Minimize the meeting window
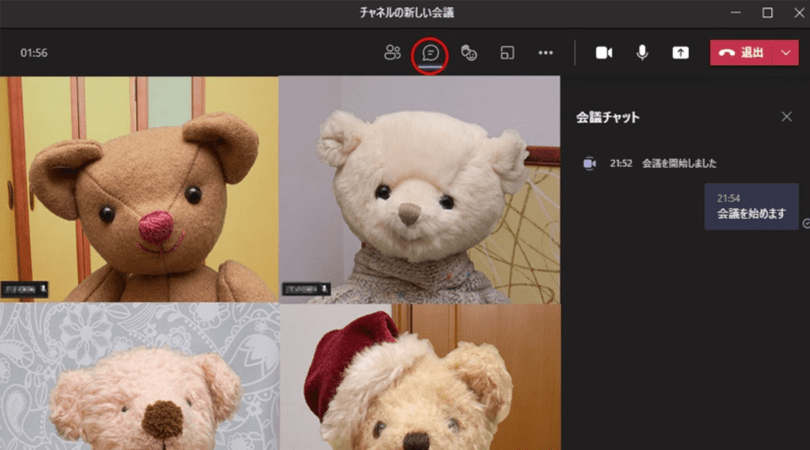810x450 pixels. 736,12
